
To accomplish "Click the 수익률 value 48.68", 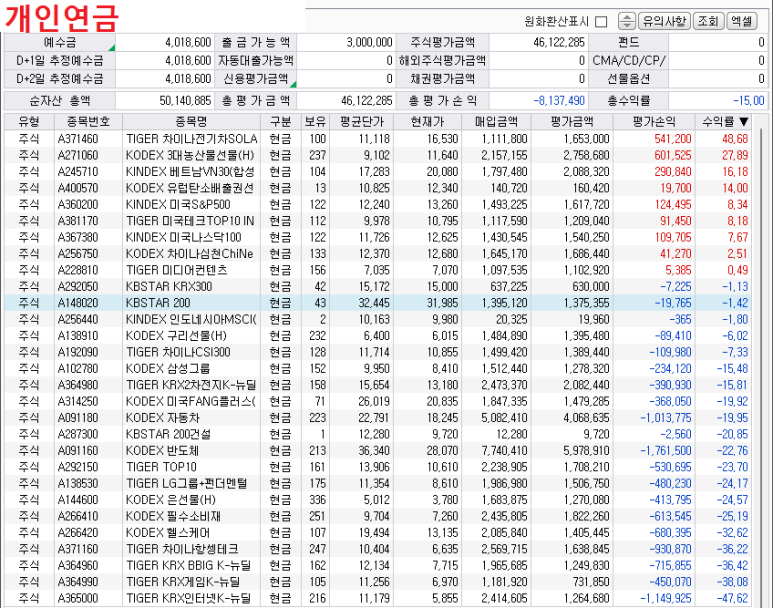I will pyautogui.click(x=735, y=139).
